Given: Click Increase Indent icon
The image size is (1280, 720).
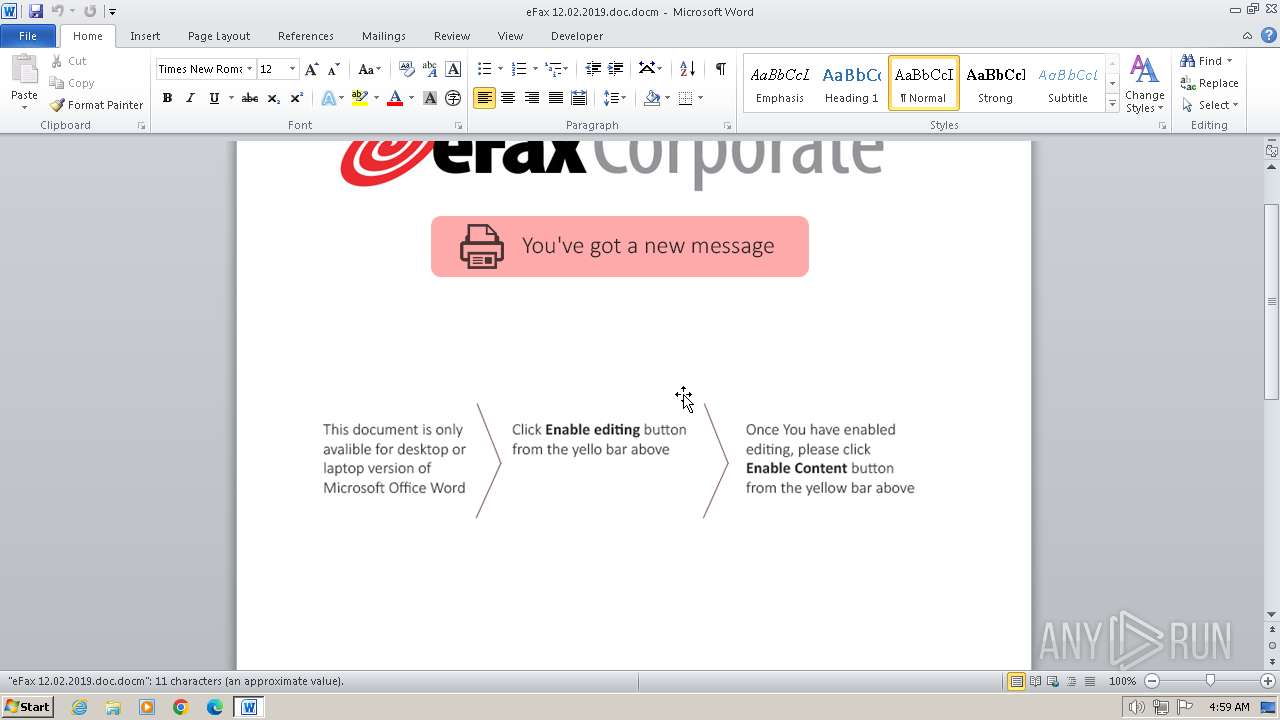Looking at the screenshot, I should [616, 69].
